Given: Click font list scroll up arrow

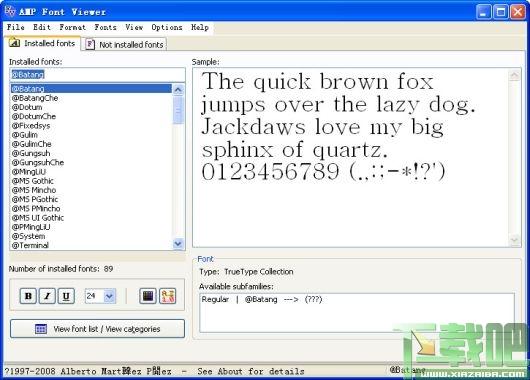Looking at the screenshot, I should click(x=178, y=89).
